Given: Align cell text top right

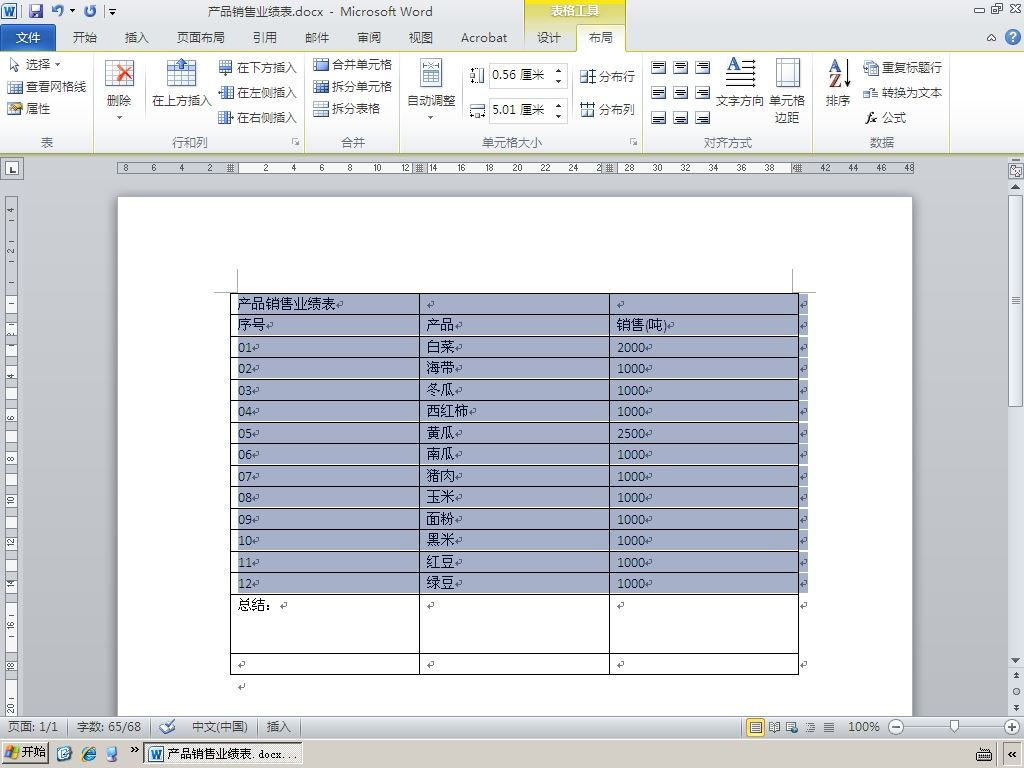Looking at the screenshot, I should coord(703,67).
